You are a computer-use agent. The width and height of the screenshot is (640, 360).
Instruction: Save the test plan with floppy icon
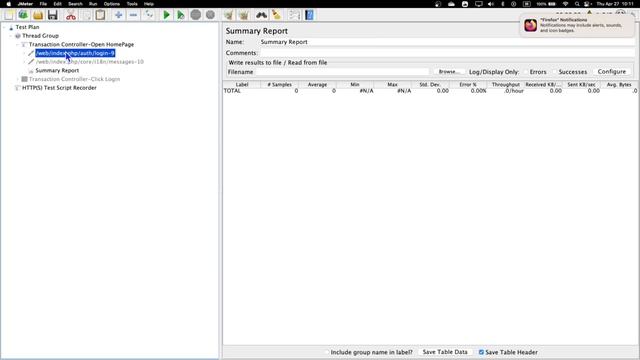point(53,15)
